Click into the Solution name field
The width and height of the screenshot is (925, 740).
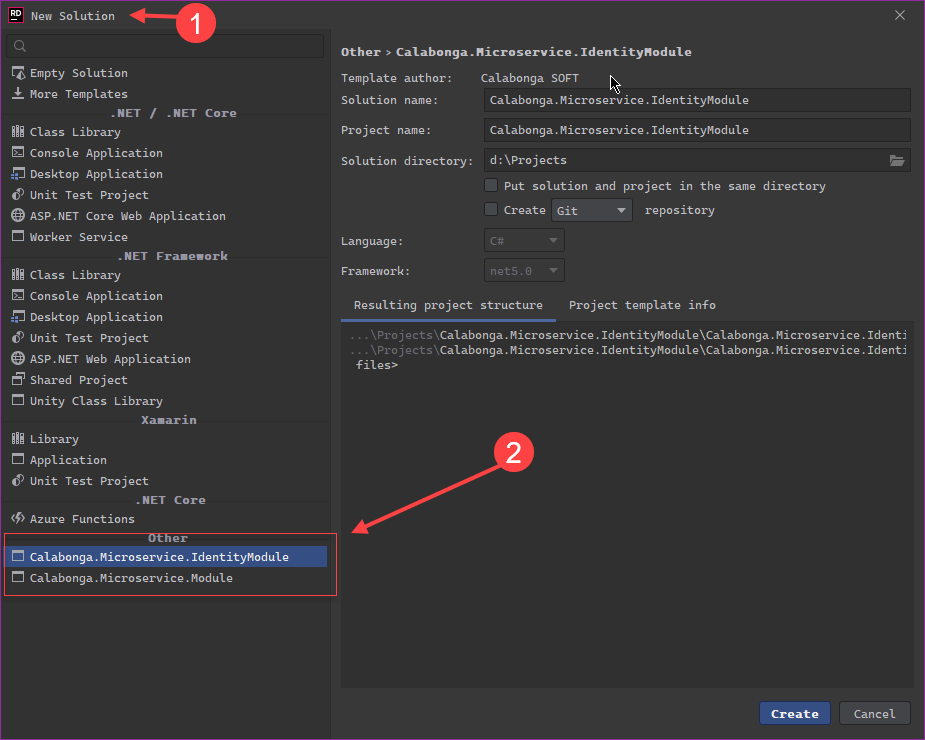point(696,100)
